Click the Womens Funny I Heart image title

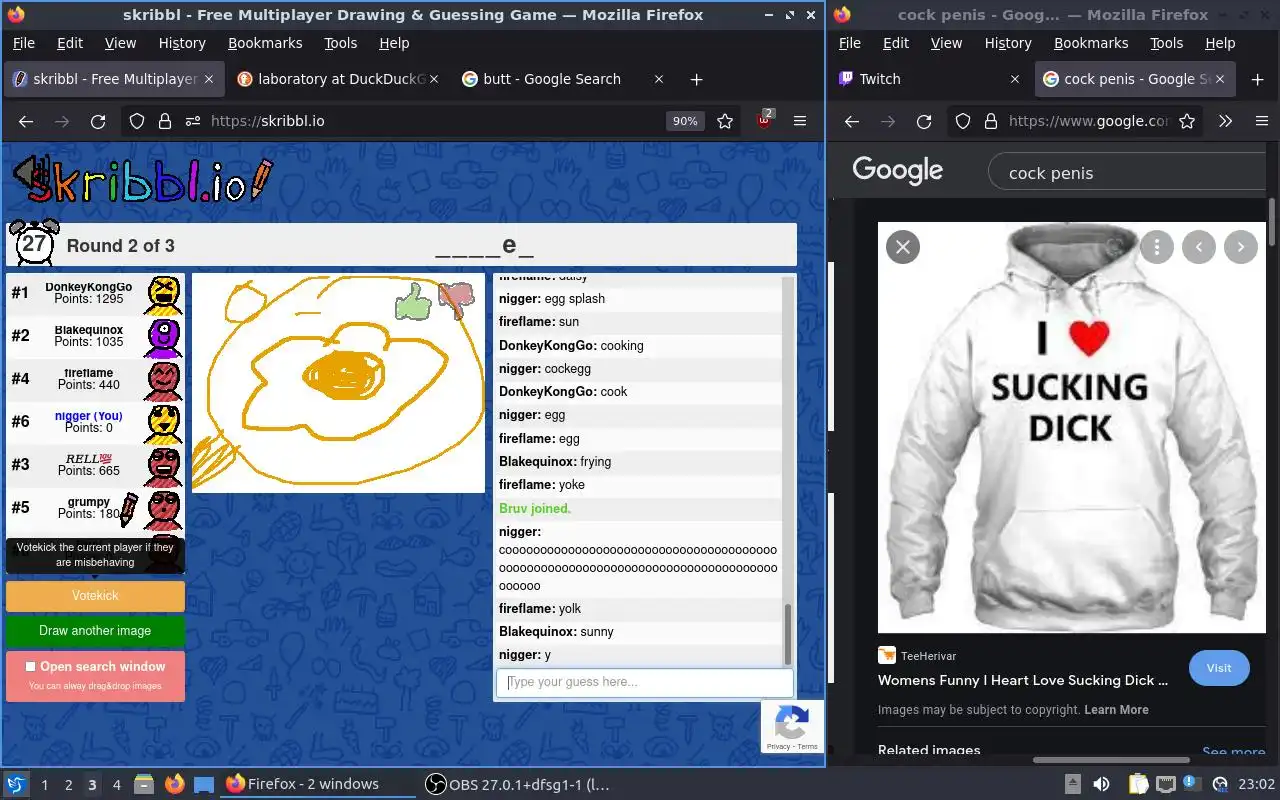[1023, 680]
